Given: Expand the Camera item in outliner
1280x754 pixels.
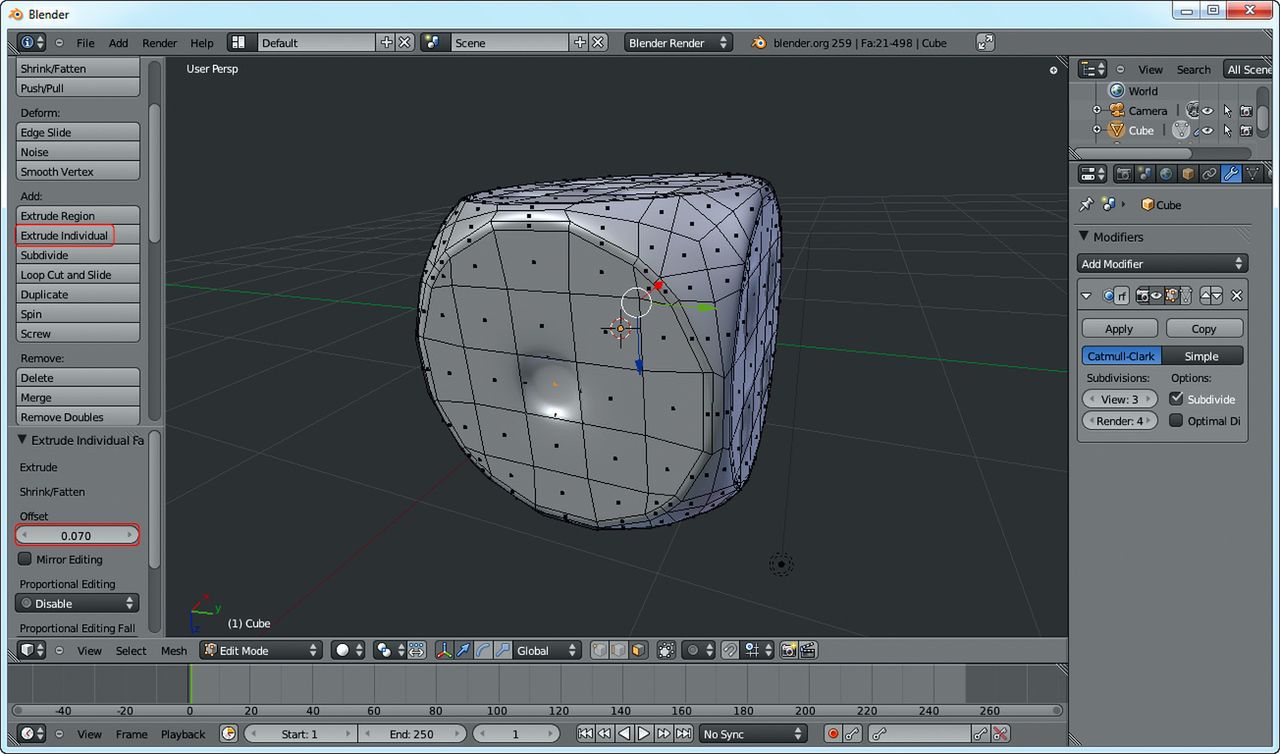Looking at the screenshot, I should click(x=1096, y=111).
